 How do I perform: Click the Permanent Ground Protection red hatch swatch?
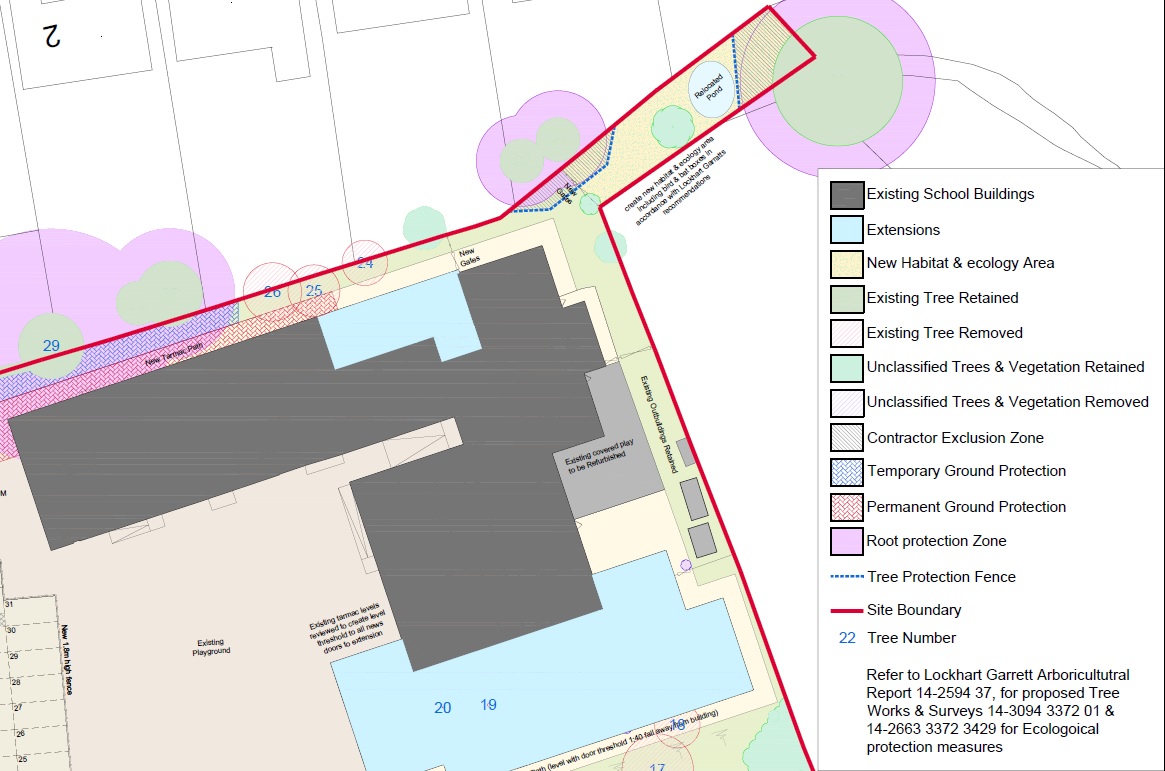847,507
